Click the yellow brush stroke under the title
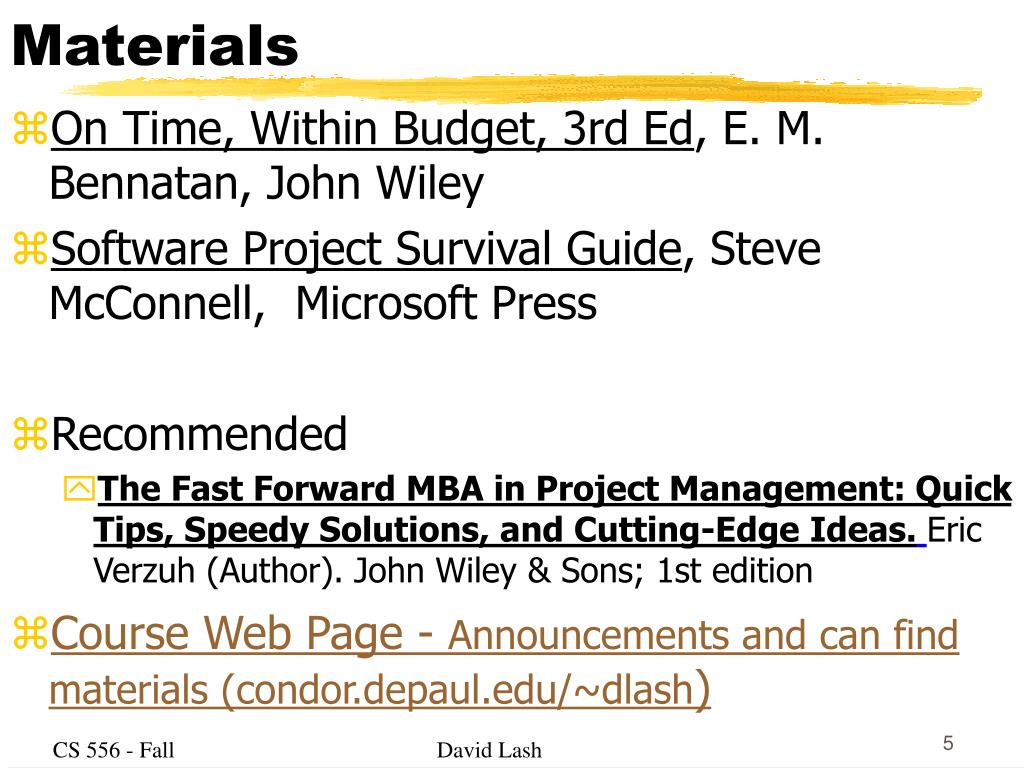The height and width of the screenshot is (768, 1024). click(522, 89)
